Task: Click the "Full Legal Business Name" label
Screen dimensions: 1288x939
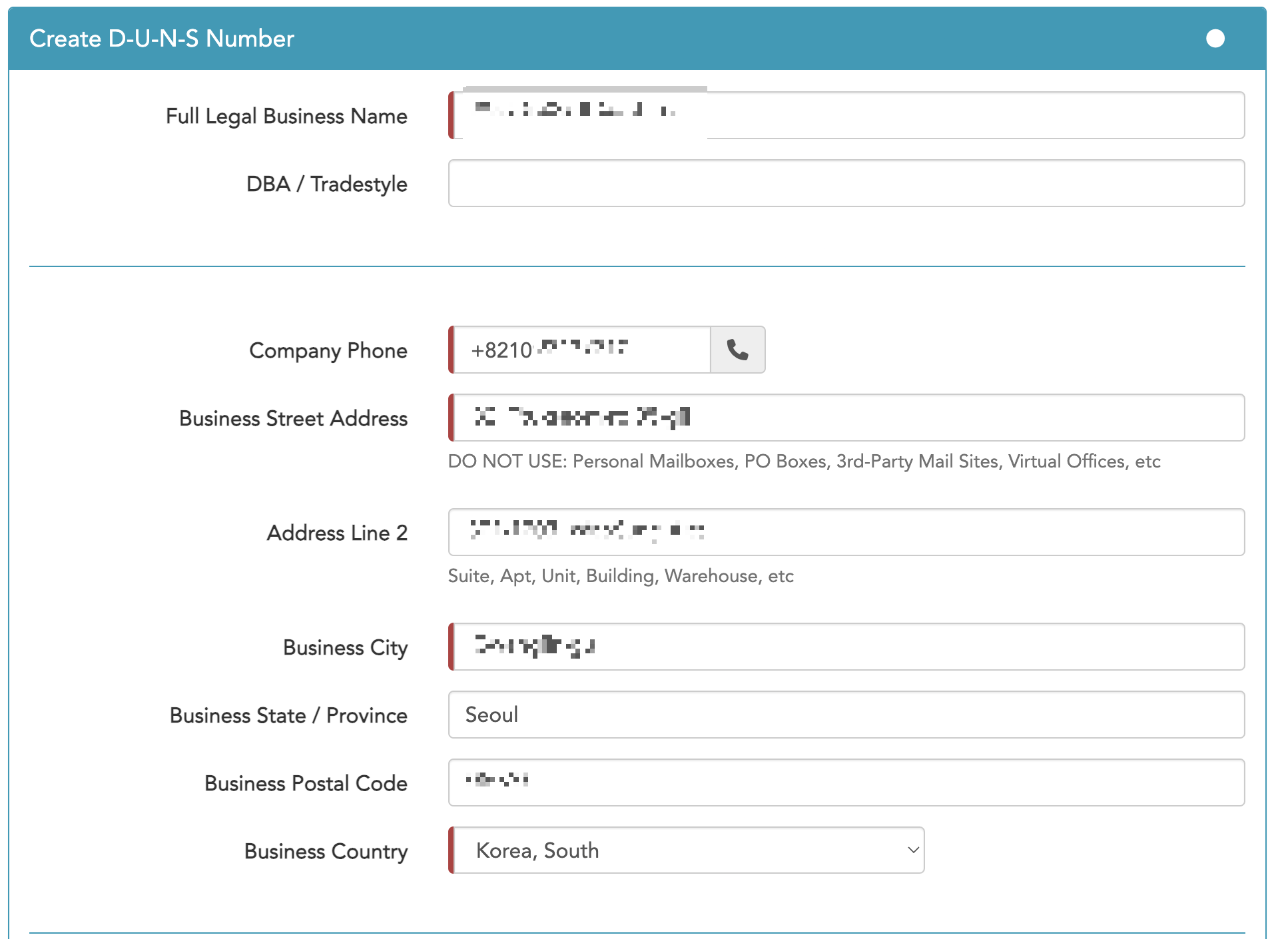Action: pyautogui.click(x=286, y=117)
